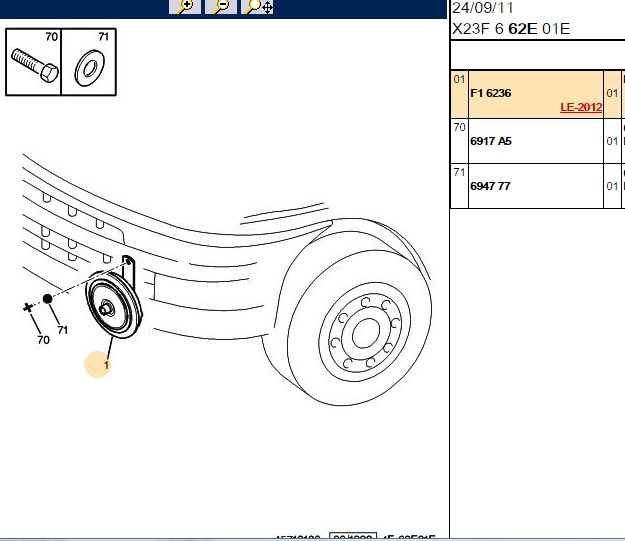Select part number 6947 77

(x=490, y=186)
